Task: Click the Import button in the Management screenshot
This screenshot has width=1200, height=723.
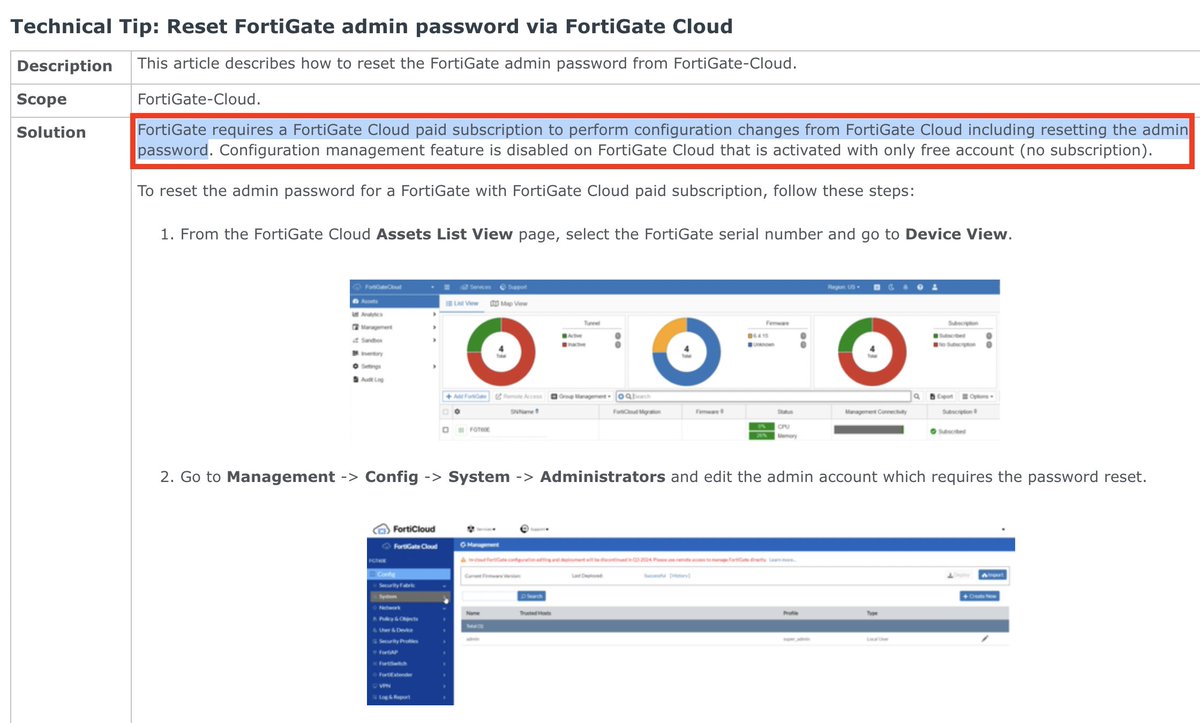Action: 992,575
